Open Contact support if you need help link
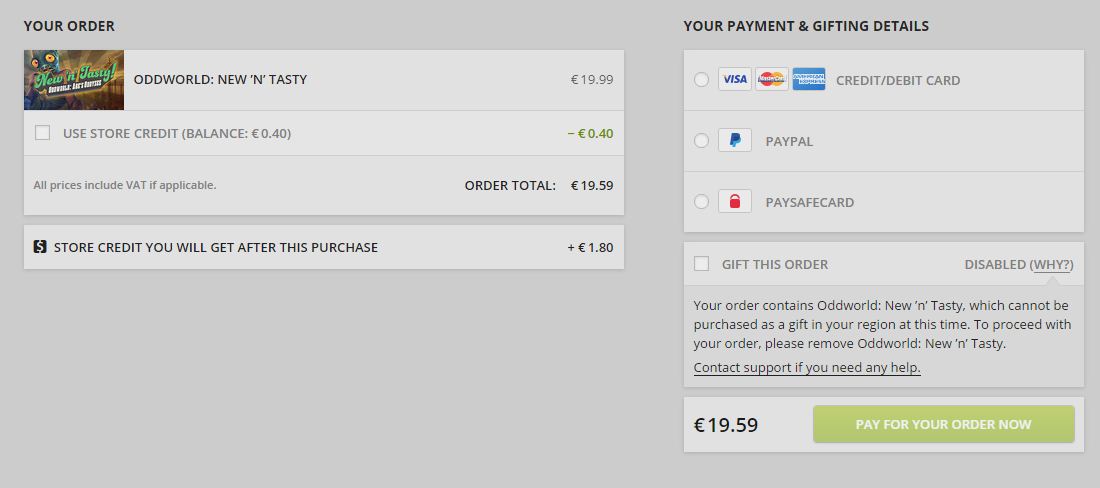1100x488 pixels. [x=807, y=367]
